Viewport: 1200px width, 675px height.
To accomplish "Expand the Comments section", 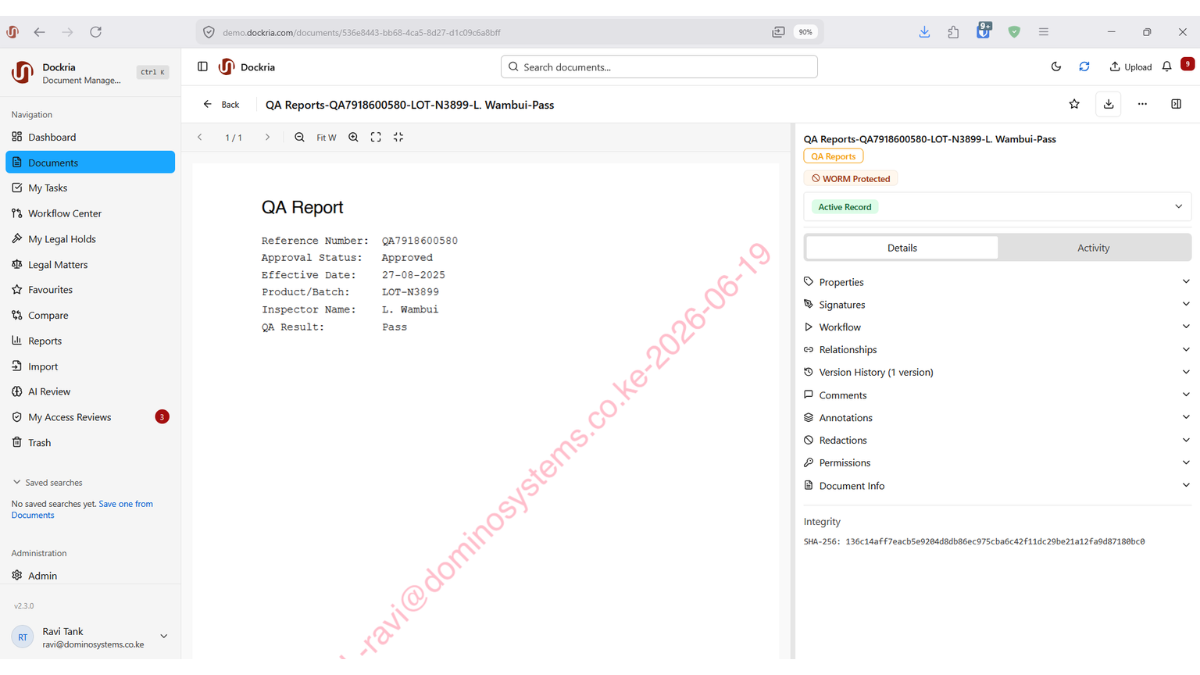I will pyautogui.click(x=997, y=395).
